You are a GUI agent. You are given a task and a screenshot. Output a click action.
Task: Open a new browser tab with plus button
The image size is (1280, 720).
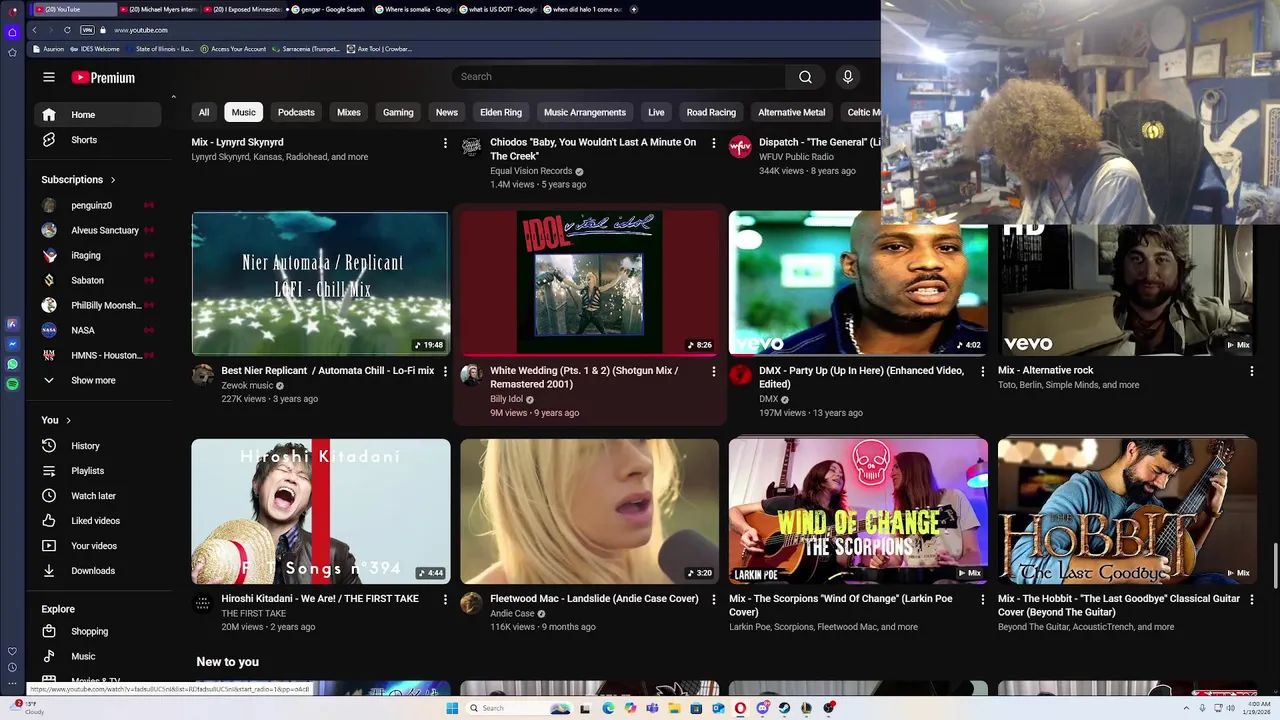[x=635, y=9]
